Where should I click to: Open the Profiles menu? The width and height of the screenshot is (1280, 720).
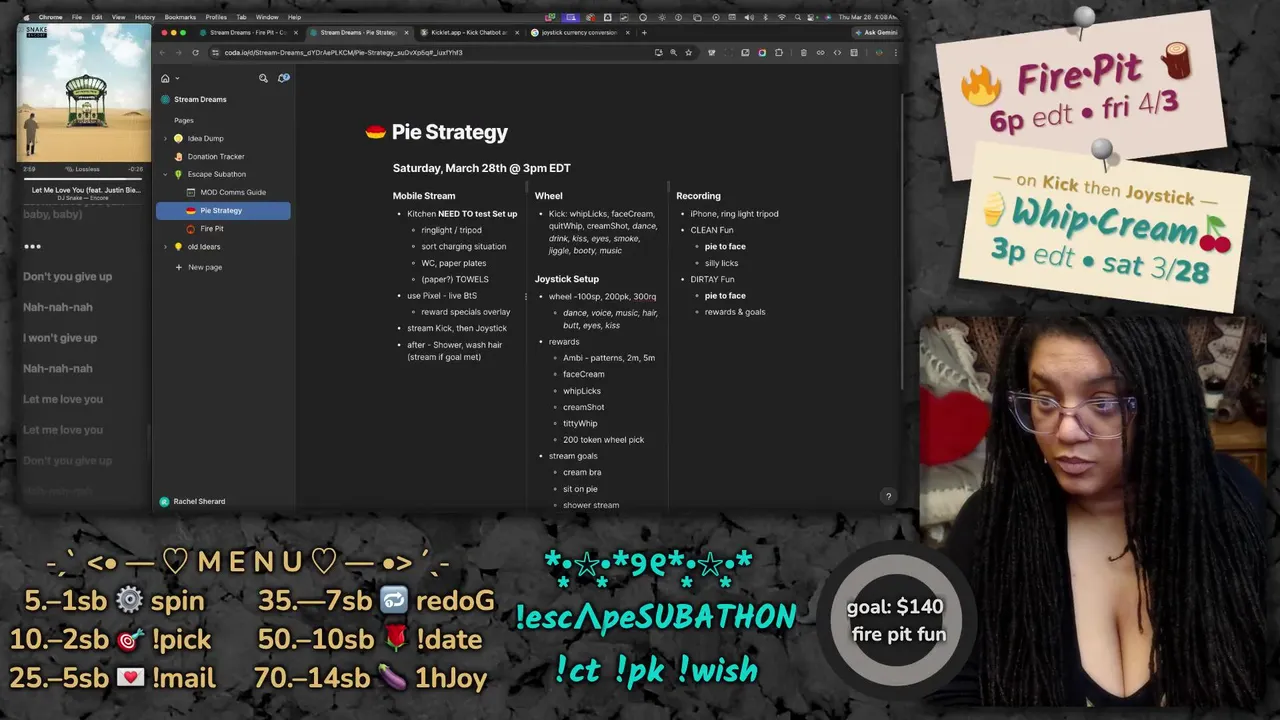[x=216, y=17]
